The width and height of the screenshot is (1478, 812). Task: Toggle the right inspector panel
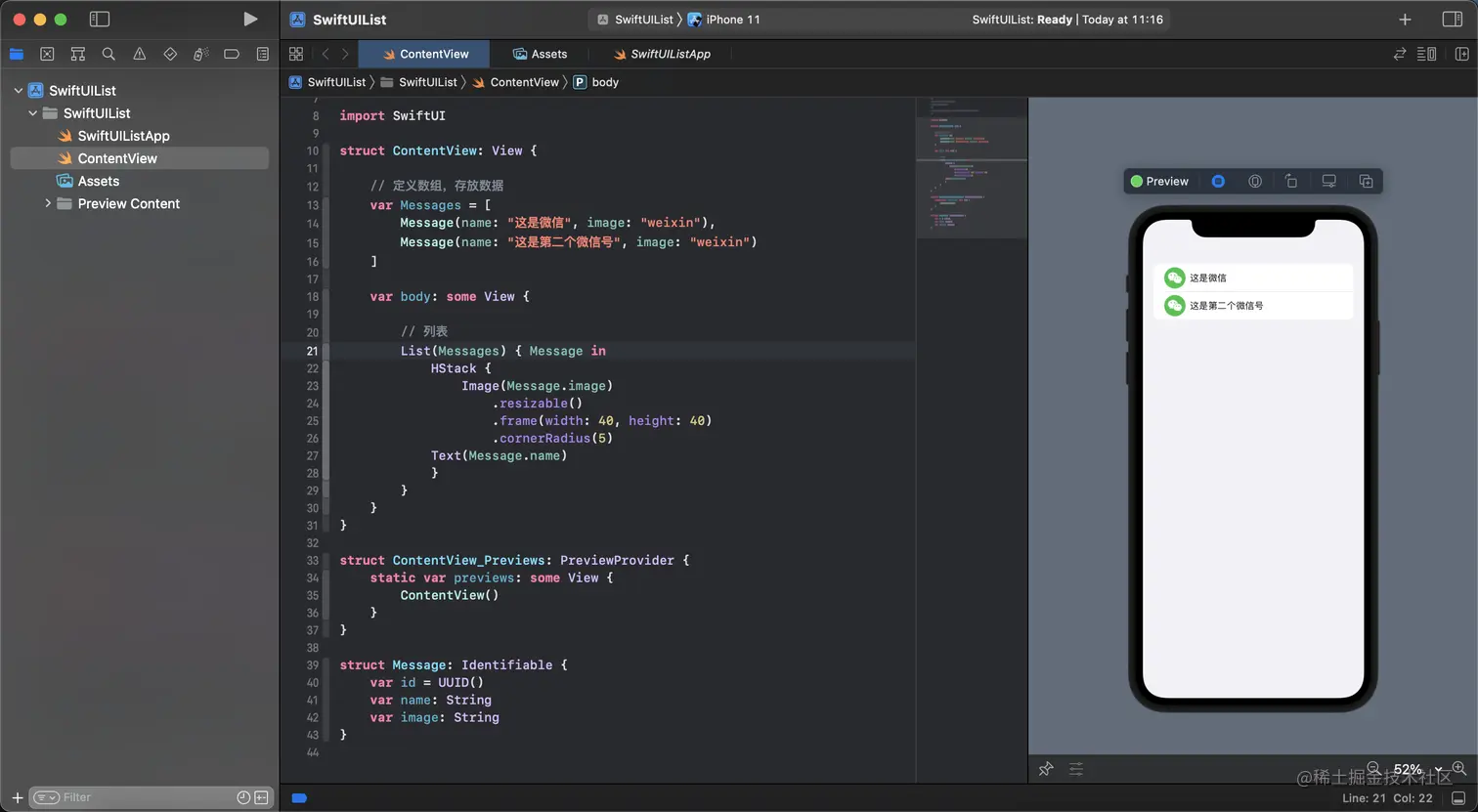pos(1452,20)
